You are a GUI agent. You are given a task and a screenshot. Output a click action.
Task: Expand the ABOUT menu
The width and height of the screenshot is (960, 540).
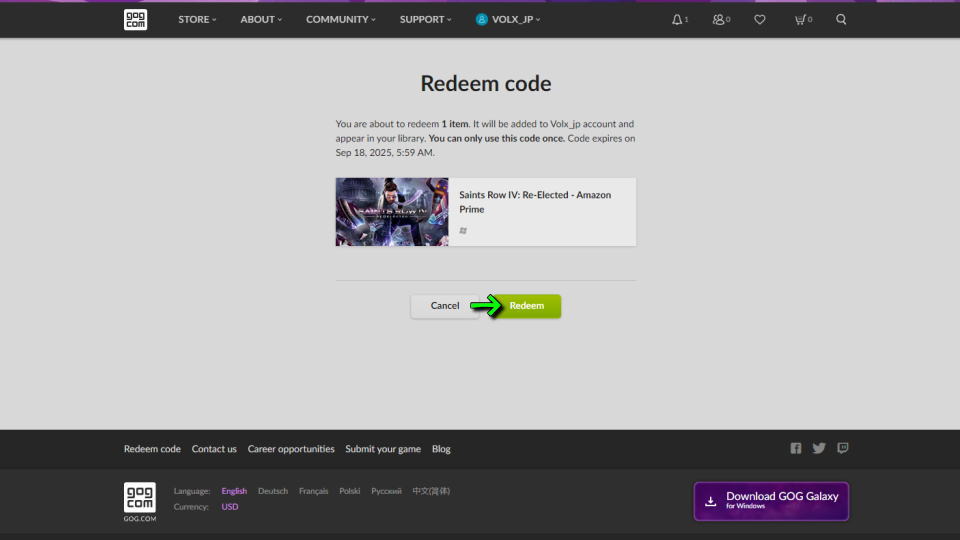pos(261,20)
